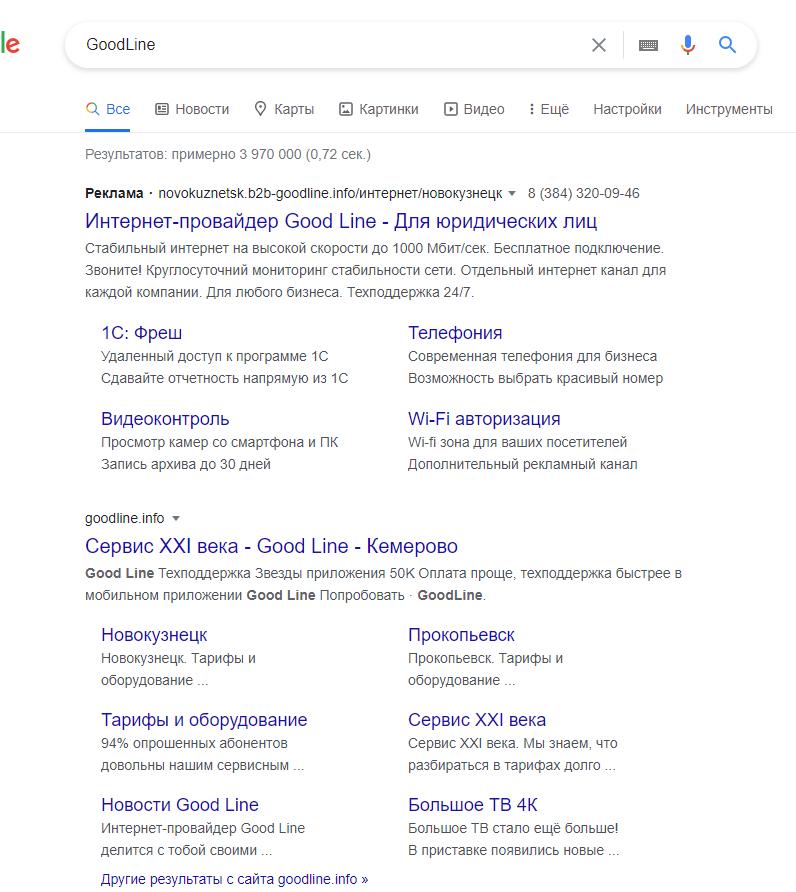This screenshot has width=796, height=892.
Task: Open the Телефония sitelink
Action: click(455, 333)
